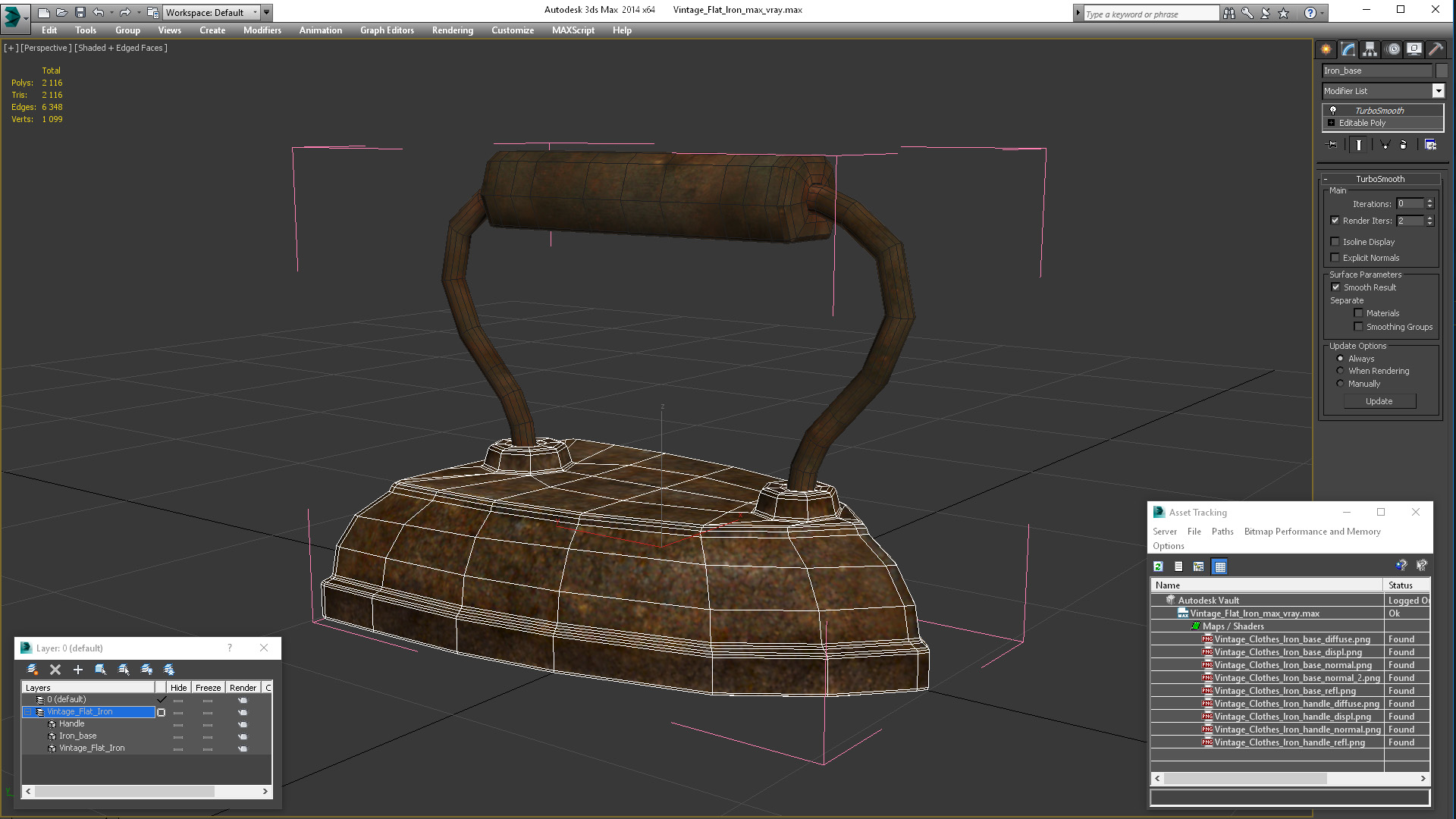
Task: Open Configure Modifier Sets icon
Action: [1430, 145]
